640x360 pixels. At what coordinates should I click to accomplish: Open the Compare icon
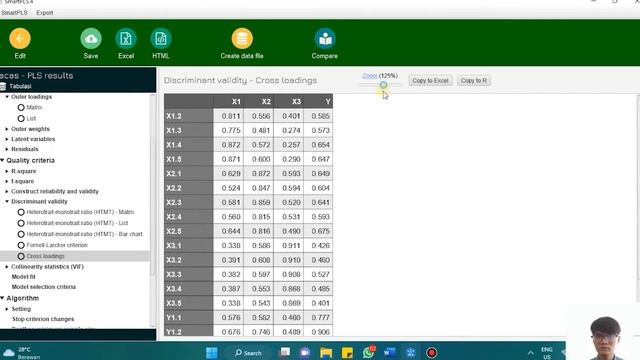coord(325,38)
